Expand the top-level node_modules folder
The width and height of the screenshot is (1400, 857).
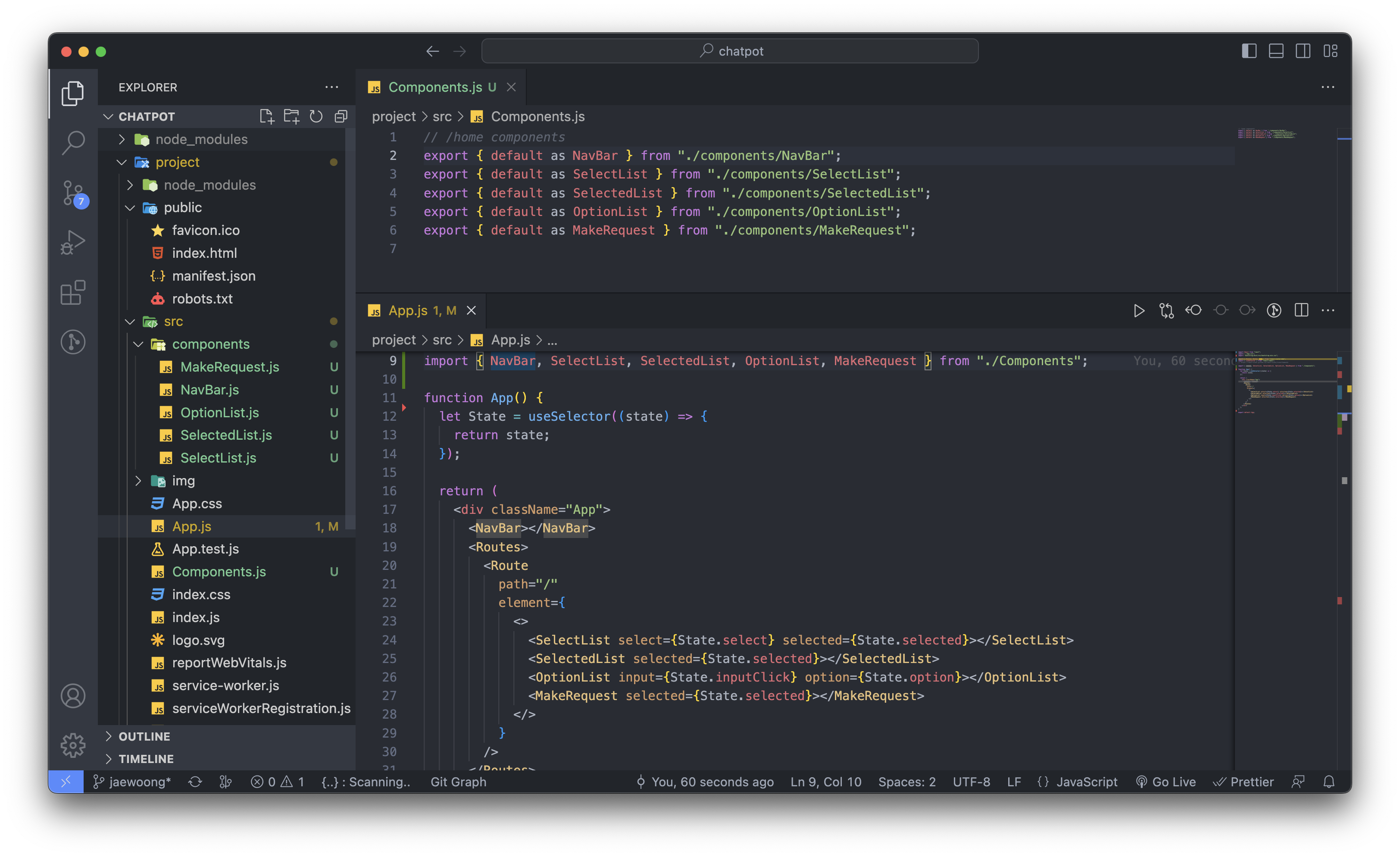122,139
